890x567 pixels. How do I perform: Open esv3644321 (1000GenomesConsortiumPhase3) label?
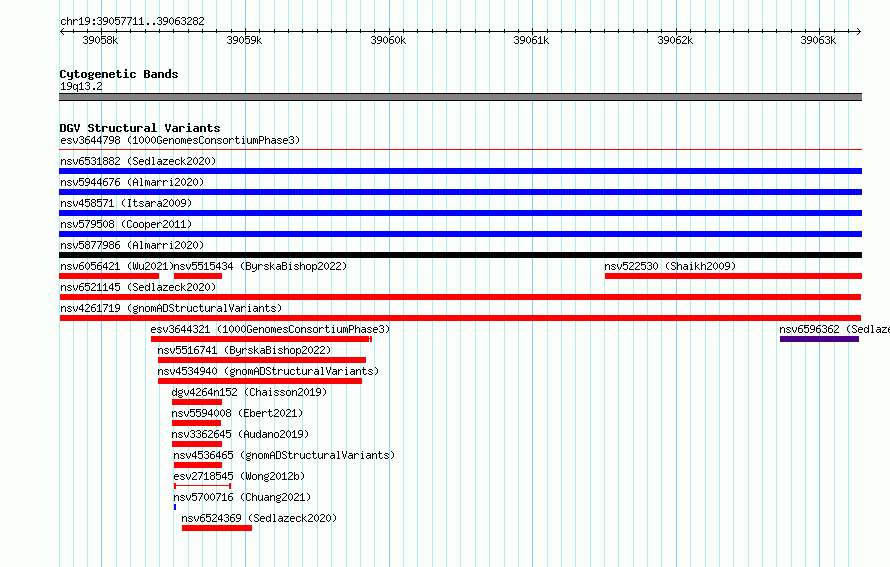point(270,329)
